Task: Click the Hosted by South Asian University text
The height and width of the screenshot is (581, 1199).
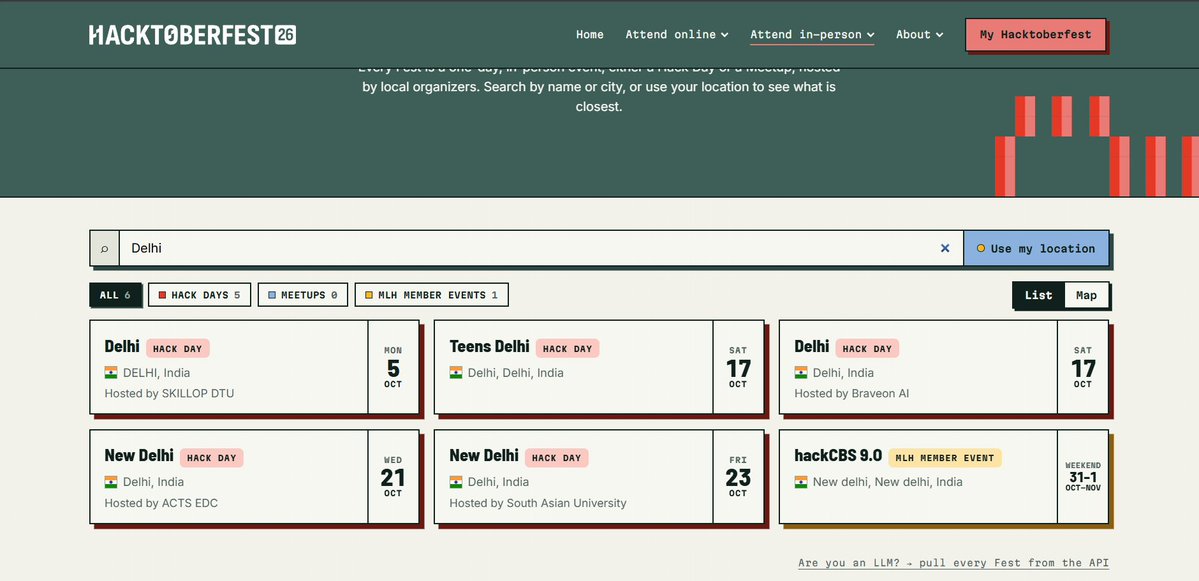Action: tap(538, 503)
